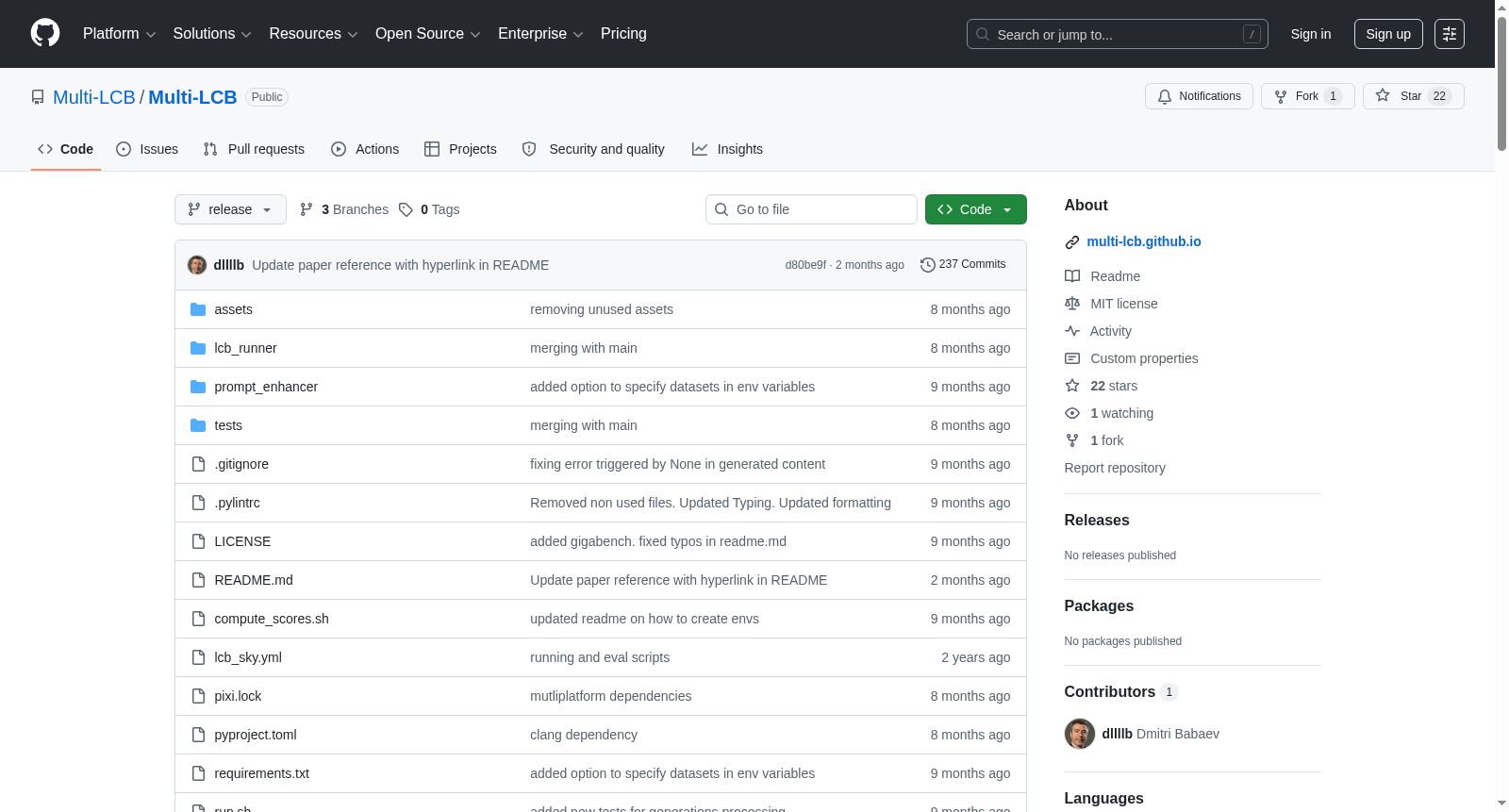Switch to the Actions tab
Viewport: 1509px width, 812px height.
(x=365, y=149)
